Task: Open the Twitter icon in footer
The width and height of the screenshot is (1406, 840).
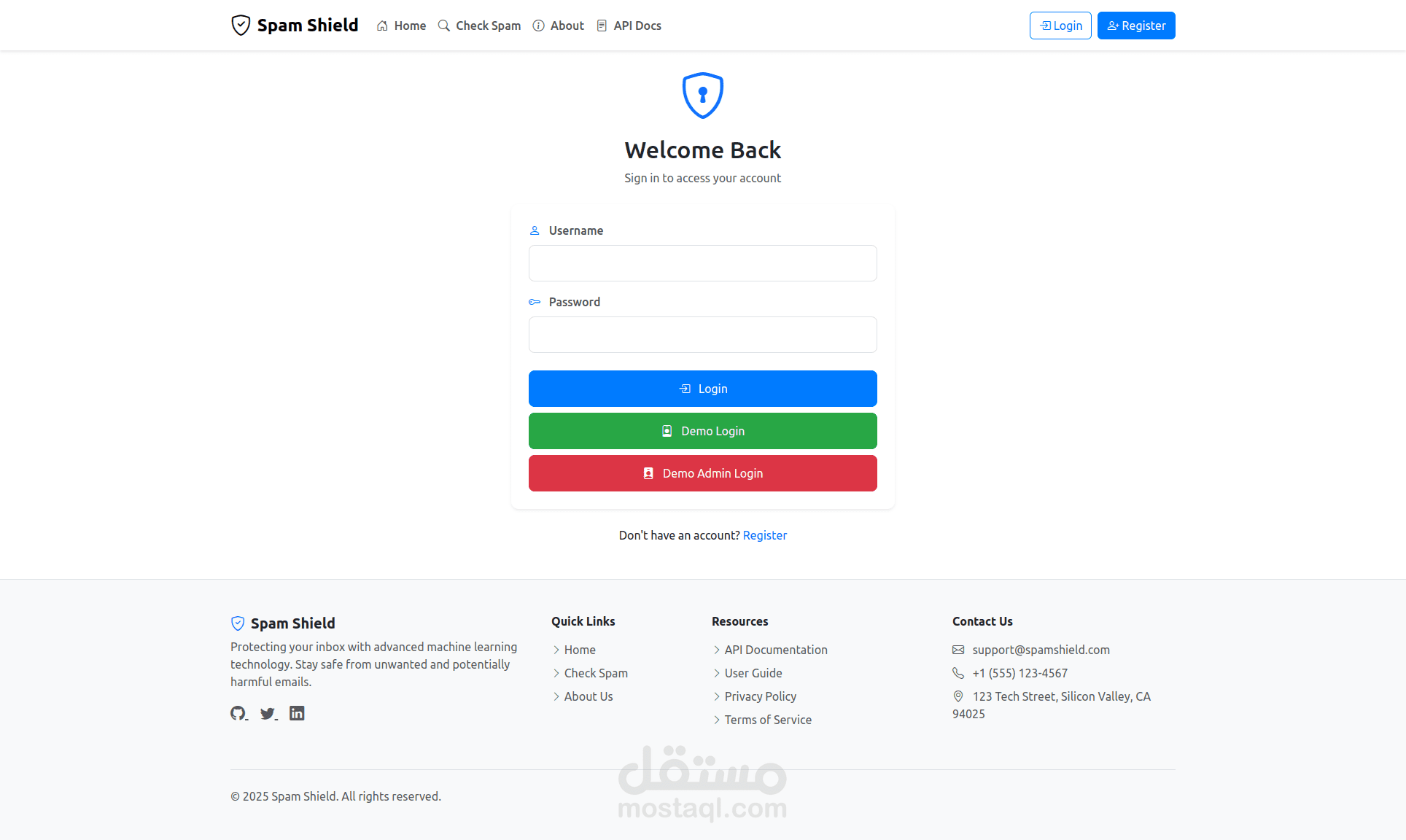Action: tap(268, 713)
